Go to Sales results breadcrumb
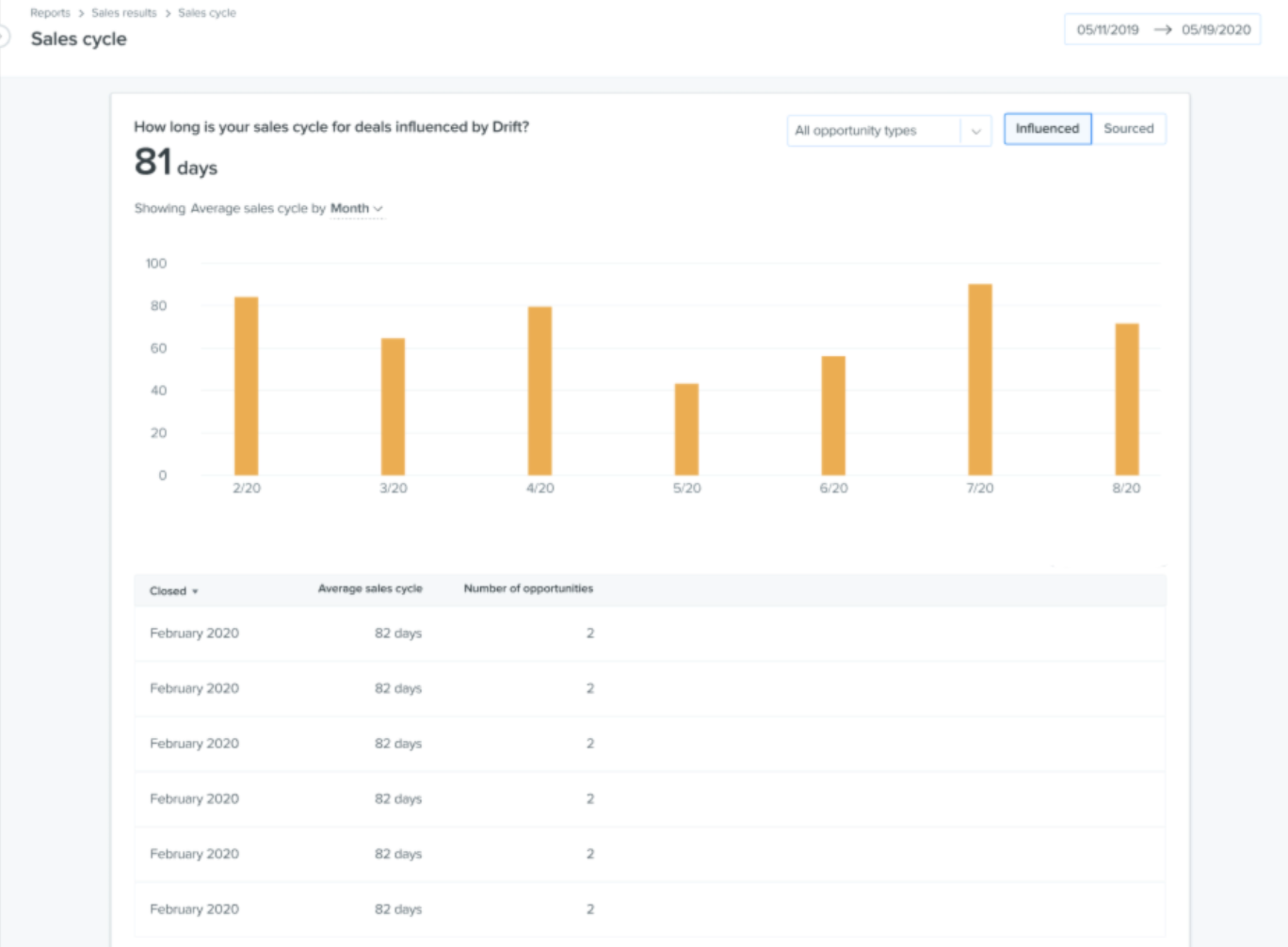 point(123,13)
